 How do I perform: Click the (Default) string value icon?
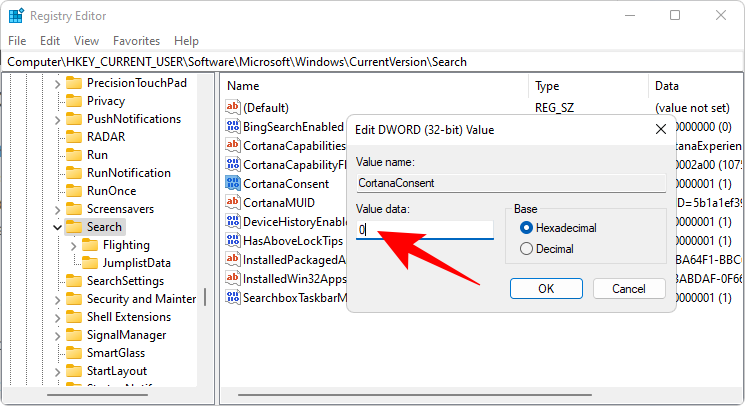click(x=233, y=108)
